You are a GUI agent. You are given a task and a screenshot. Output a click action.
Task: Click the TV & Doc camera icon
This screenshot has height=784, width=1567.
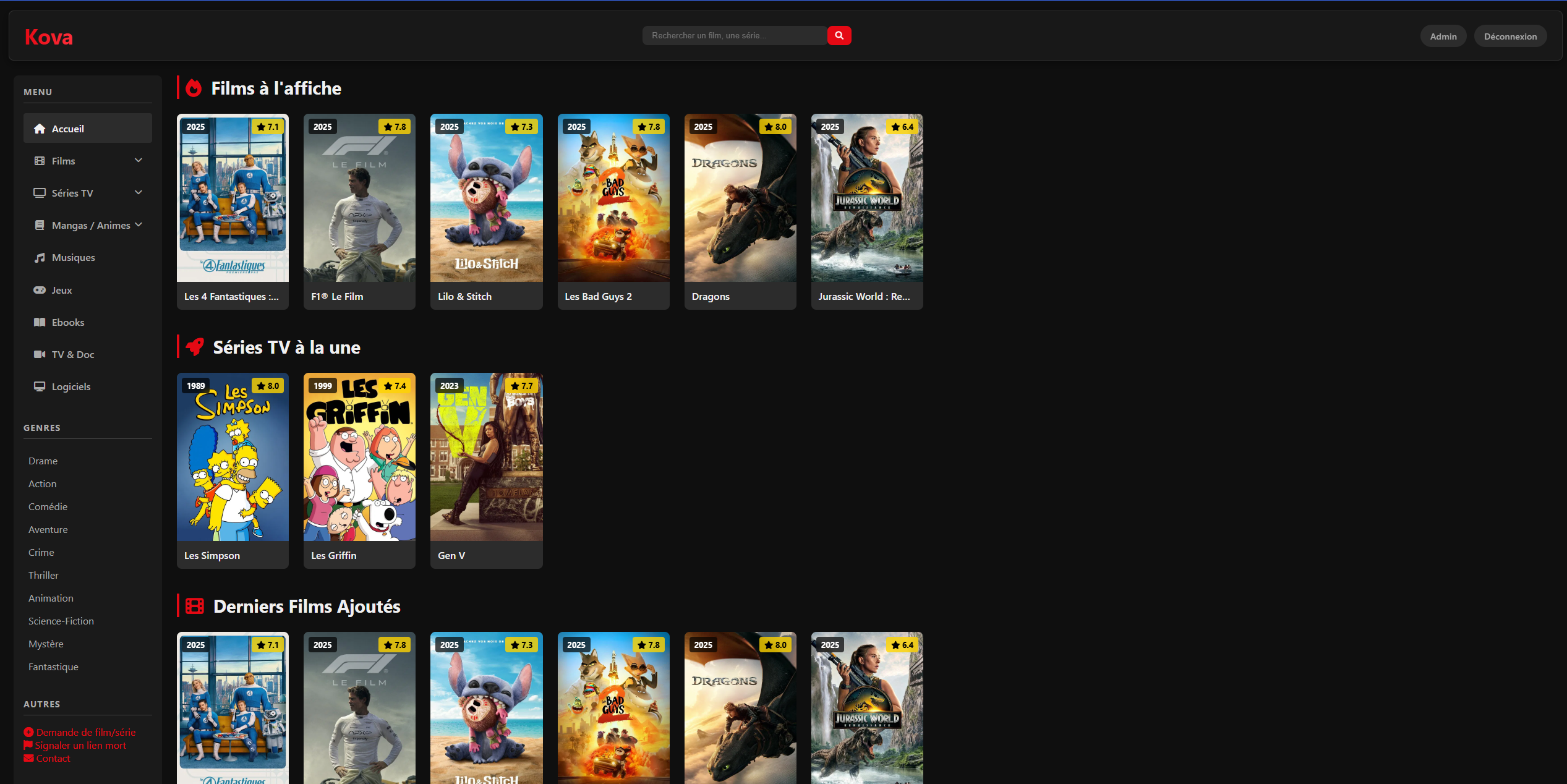pos(40,354)
